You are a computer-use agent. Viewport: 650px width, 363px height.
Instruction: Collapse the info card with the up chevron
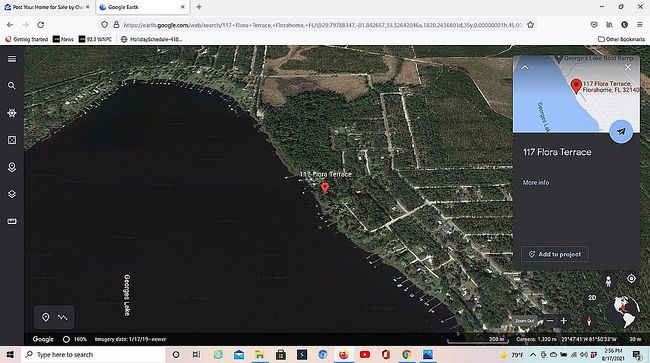point(524,68)
